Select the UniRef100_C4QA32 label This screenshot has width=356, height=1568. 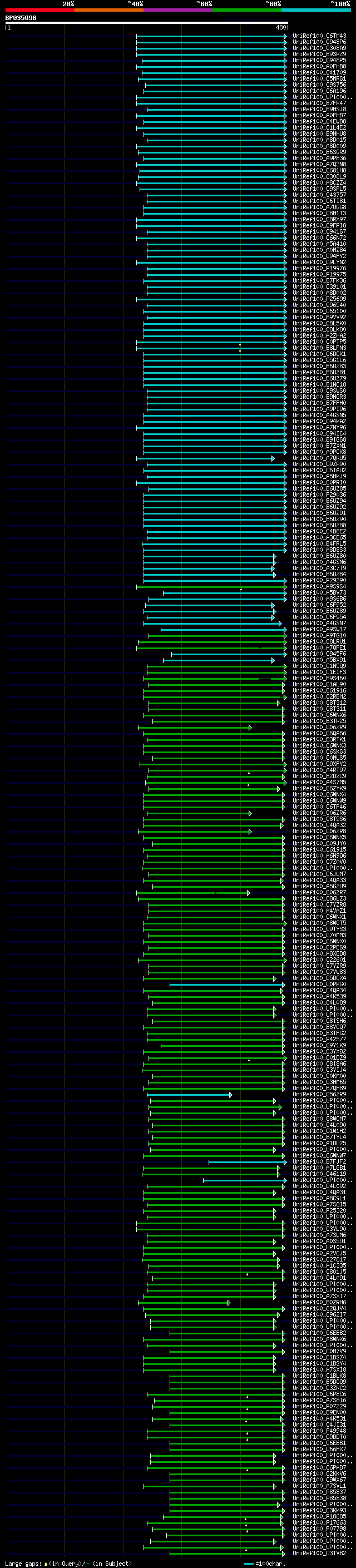click(x=319, y=826)
